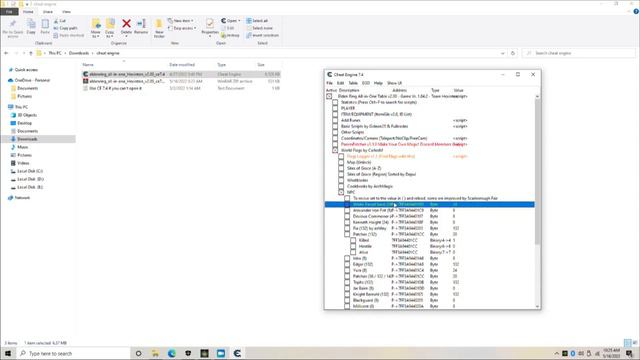Click Downloads in the address breadcrumb
Viewport: 640px width, 360px height.
click(x=79, y=53)
